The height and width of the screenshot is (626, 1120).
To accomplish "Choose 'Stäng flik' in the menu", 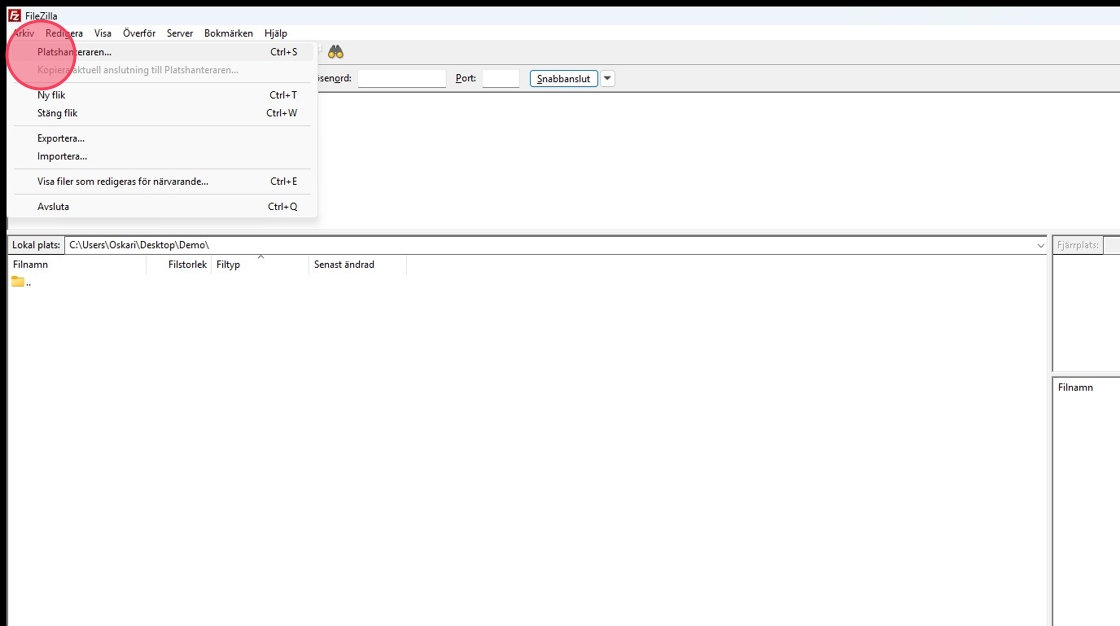I will pos(58,113).
